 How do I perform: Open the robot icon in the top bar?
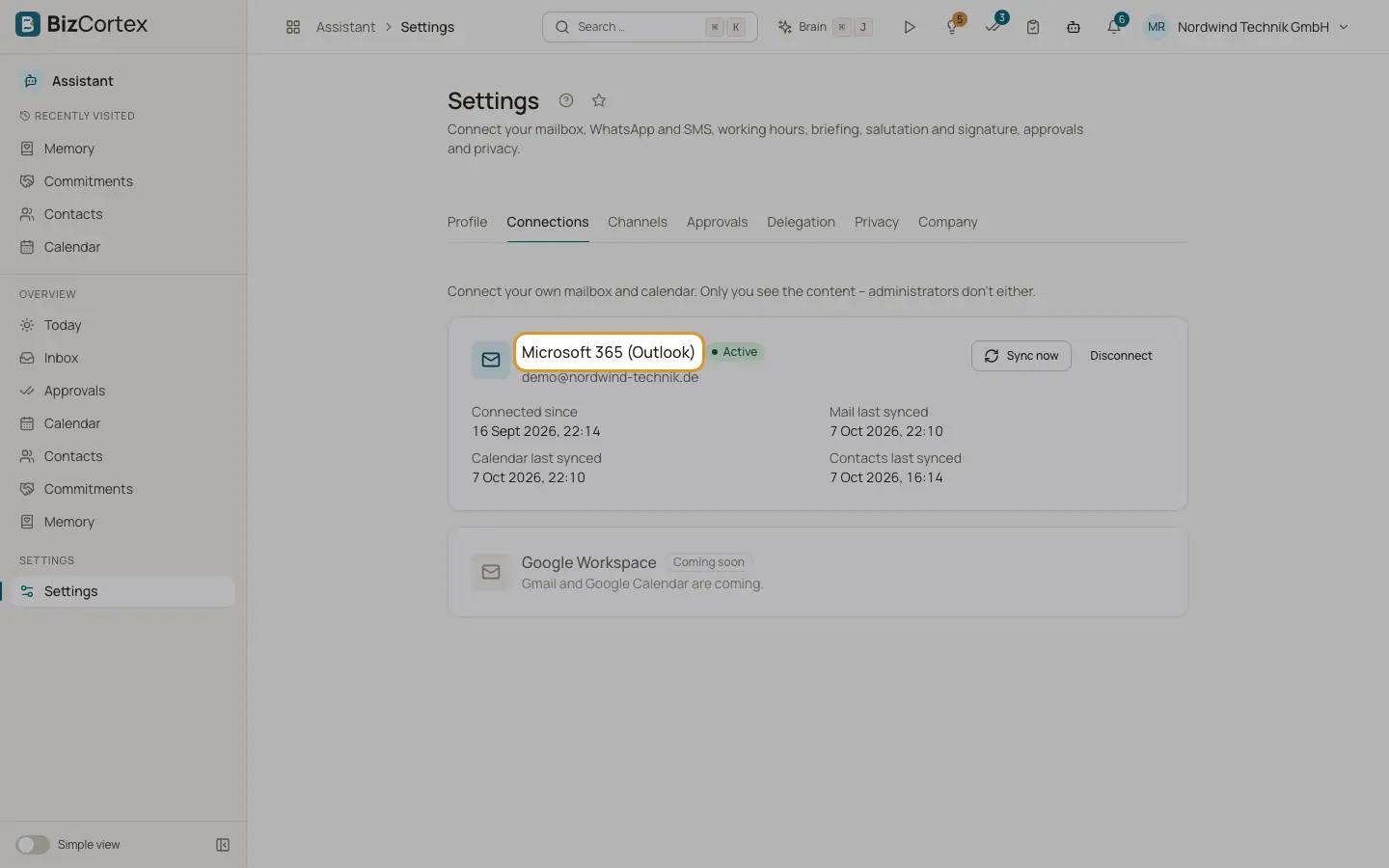point(1074,27)
